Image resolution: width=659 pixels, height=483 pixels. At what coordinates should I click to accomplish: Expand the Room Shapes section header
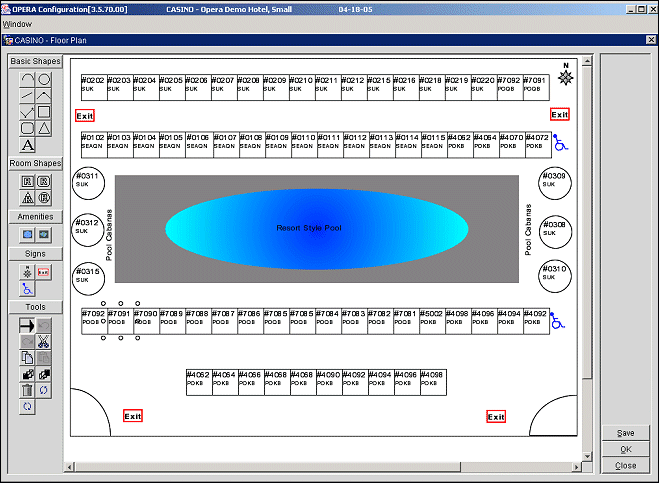pyautogui.click(x=36, y=163)
